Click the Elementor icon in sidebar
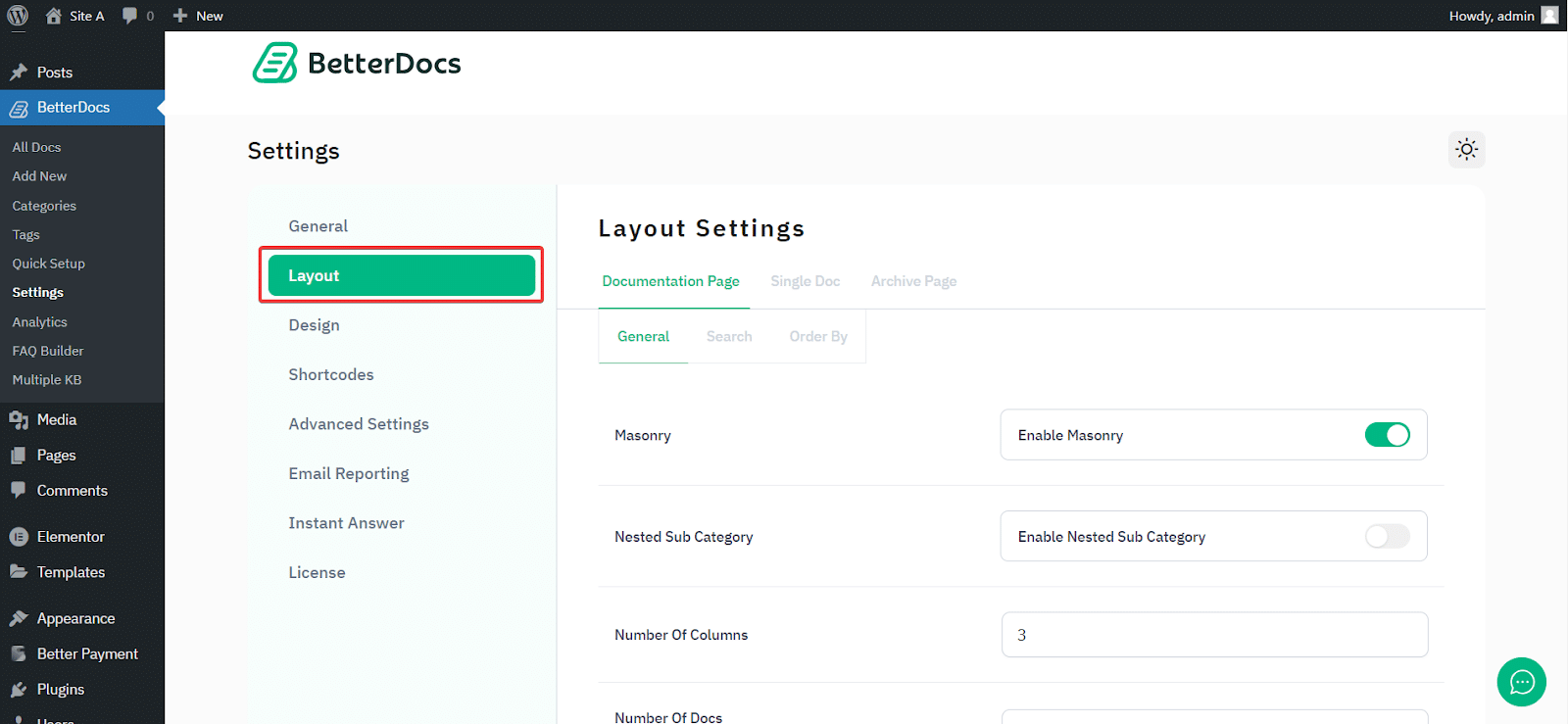 point(19,537)
